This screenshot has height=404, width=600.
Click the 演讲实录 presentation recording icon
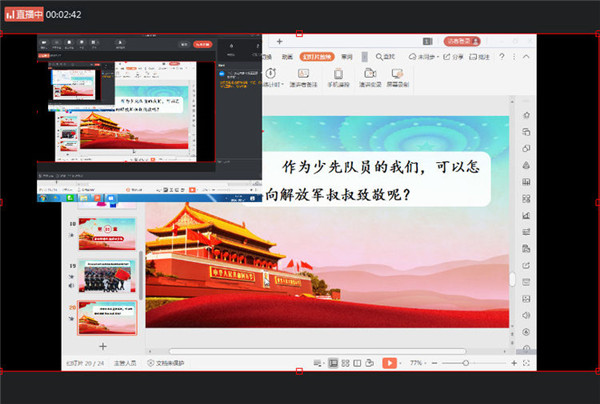coord(370,73)
